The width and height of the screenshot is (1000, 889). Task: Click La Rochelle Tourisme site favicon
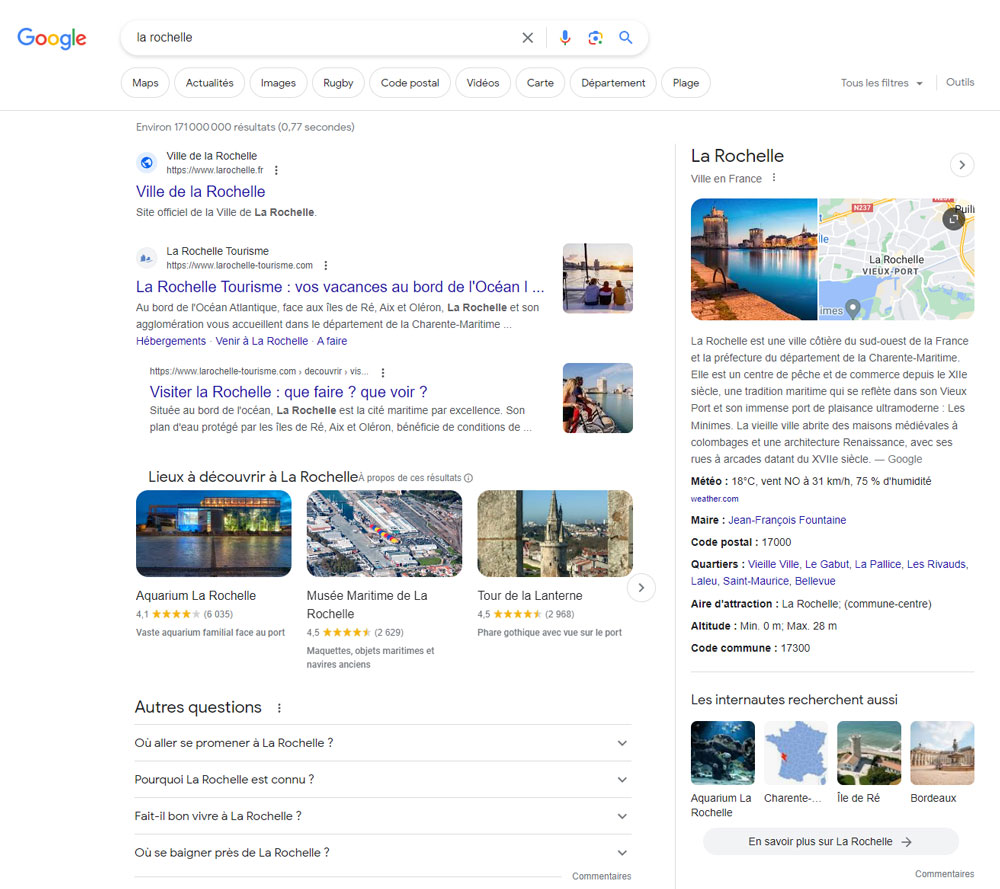[x=147, y=258]
